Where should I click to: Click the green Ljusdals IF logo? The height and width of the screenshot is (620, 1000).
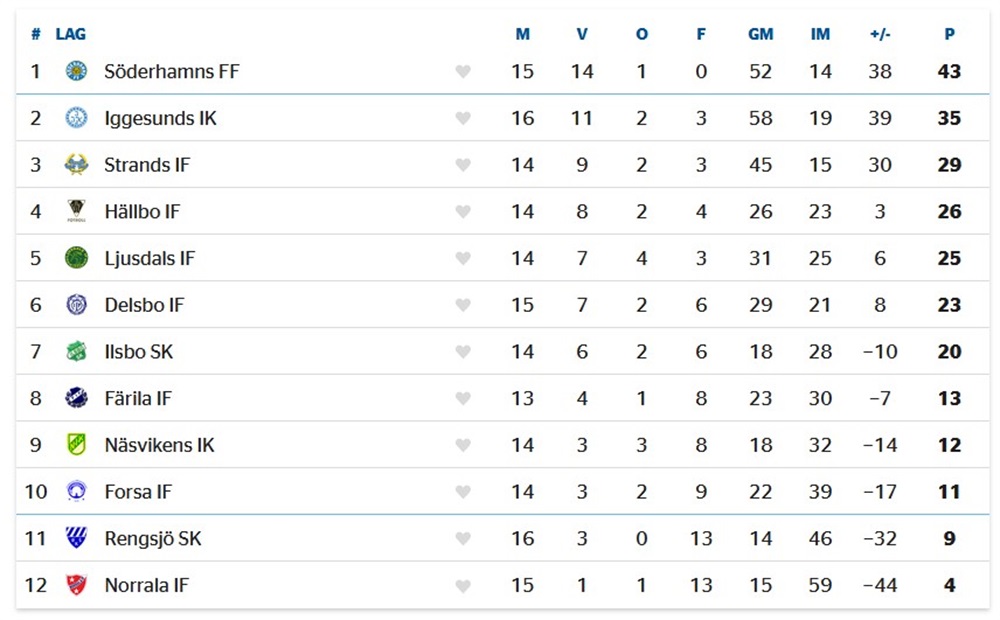tap(77, 258)
